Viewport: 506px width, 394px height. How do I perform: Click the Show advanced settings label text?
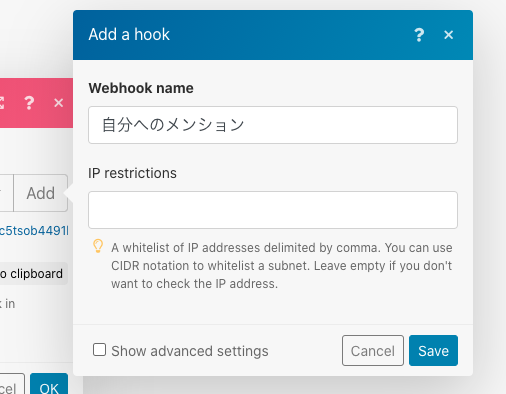coord(190,351)
